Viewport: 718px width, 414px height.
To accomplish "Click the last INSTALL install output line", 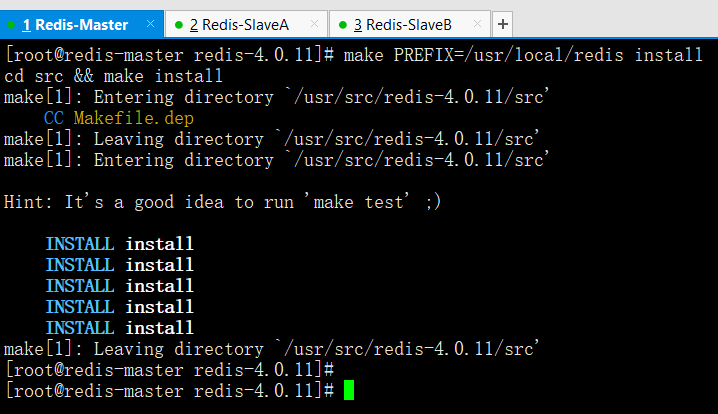I will click(119, 328).
